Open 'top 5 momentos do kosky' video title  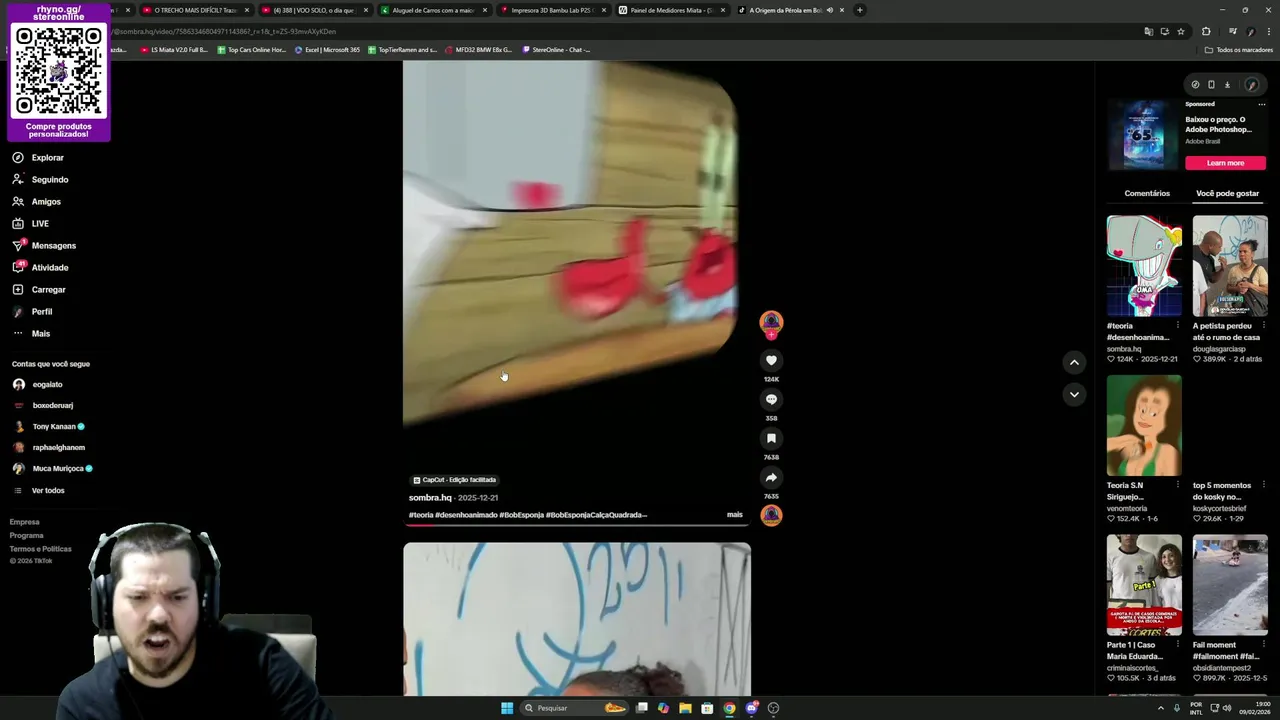(1217, 491)
